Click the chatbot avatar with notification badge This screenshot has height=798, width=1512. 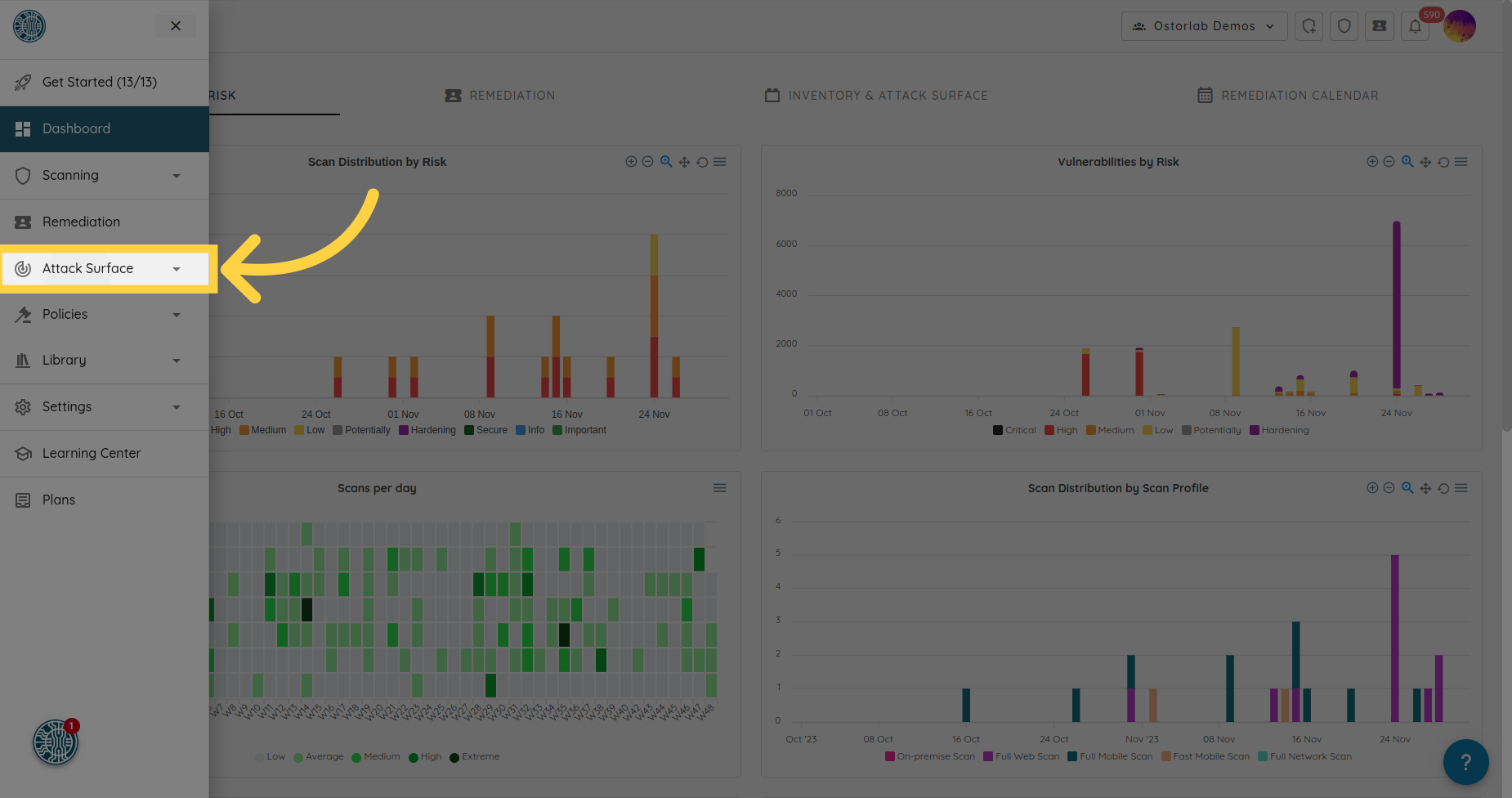[x=56, y=742]
